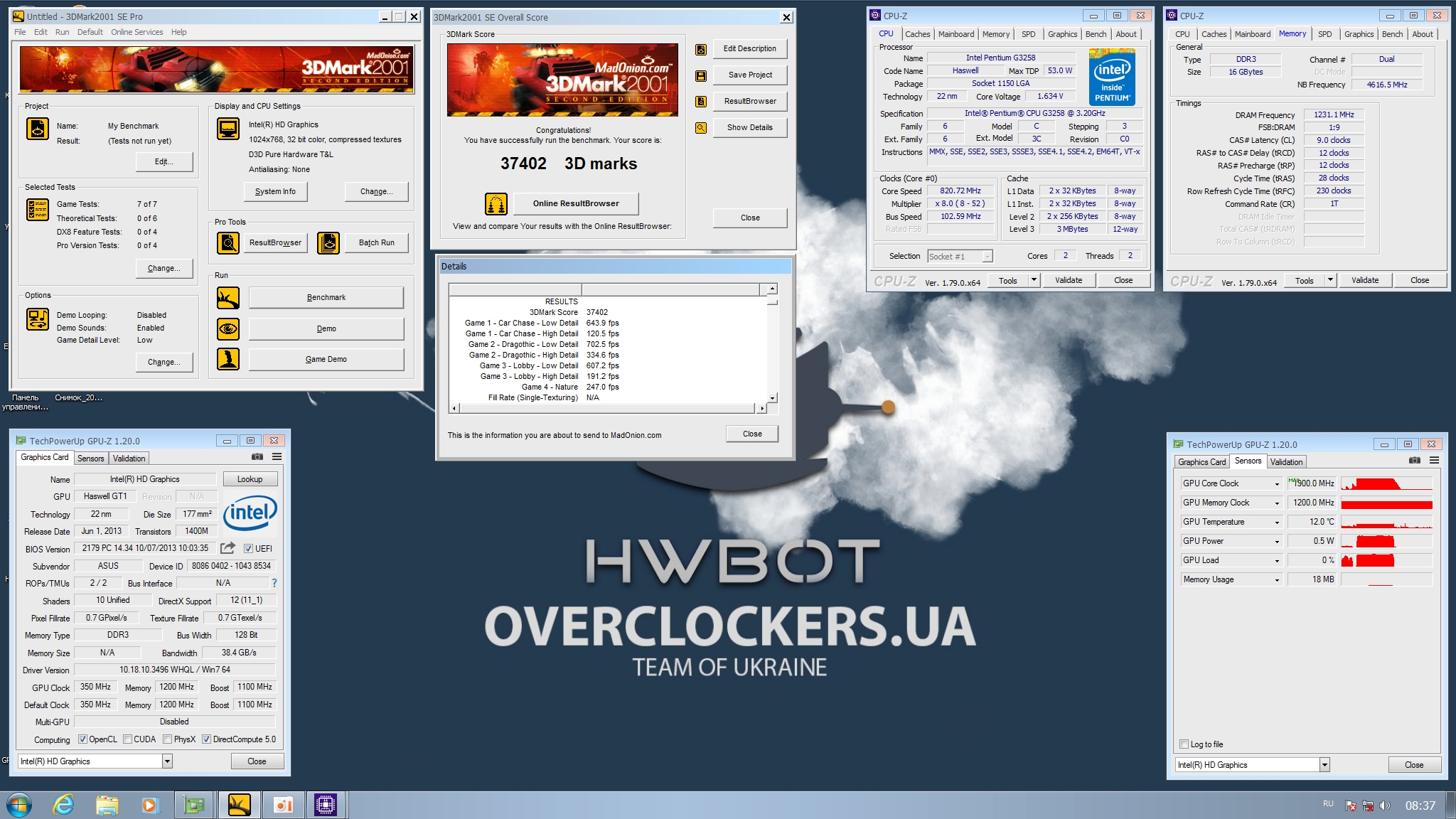
Task: Click the Game Demo icon
Action: coord(228,359)
